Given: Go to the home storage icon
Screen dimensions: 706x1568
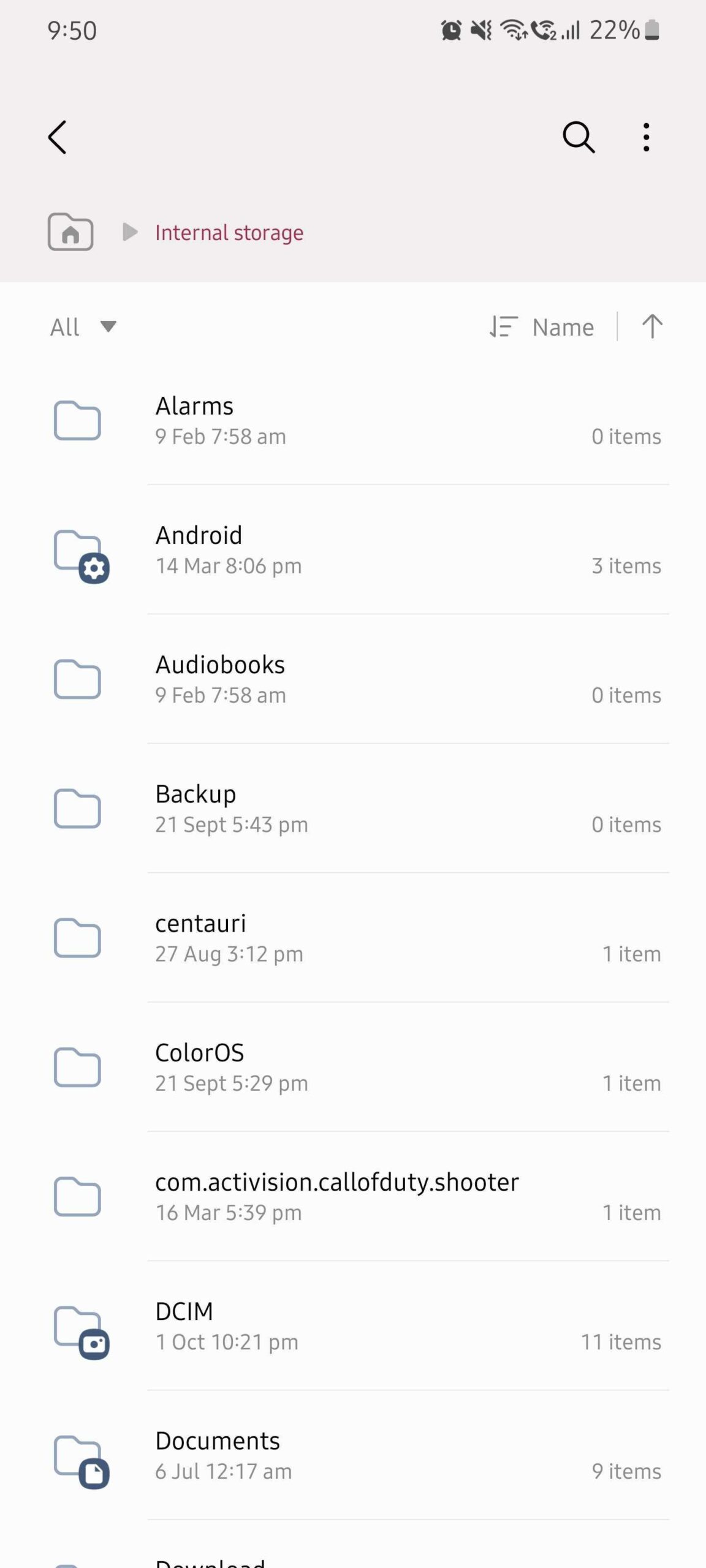Looking at the screenshot, I should click(x=70, y=232).
